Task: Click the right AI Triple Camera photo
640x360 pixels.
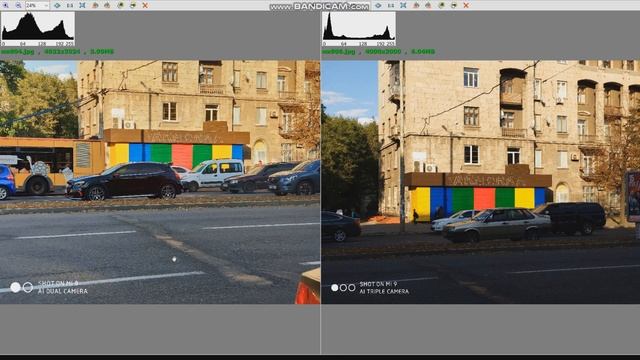Action: pos(481,182)
